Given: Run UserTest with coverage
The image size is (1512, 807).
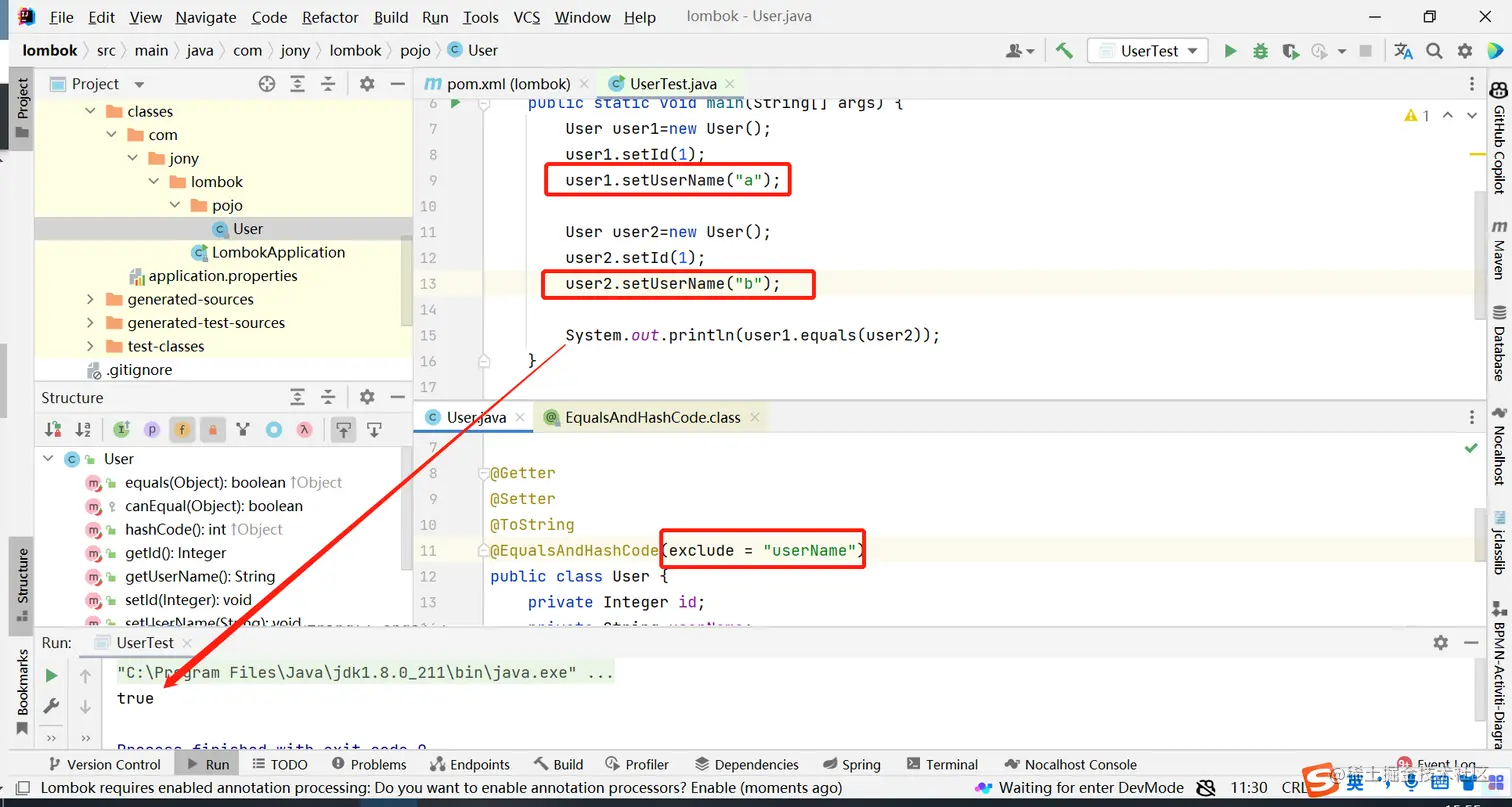Looking at the screenshot, I should [1290, 51].
